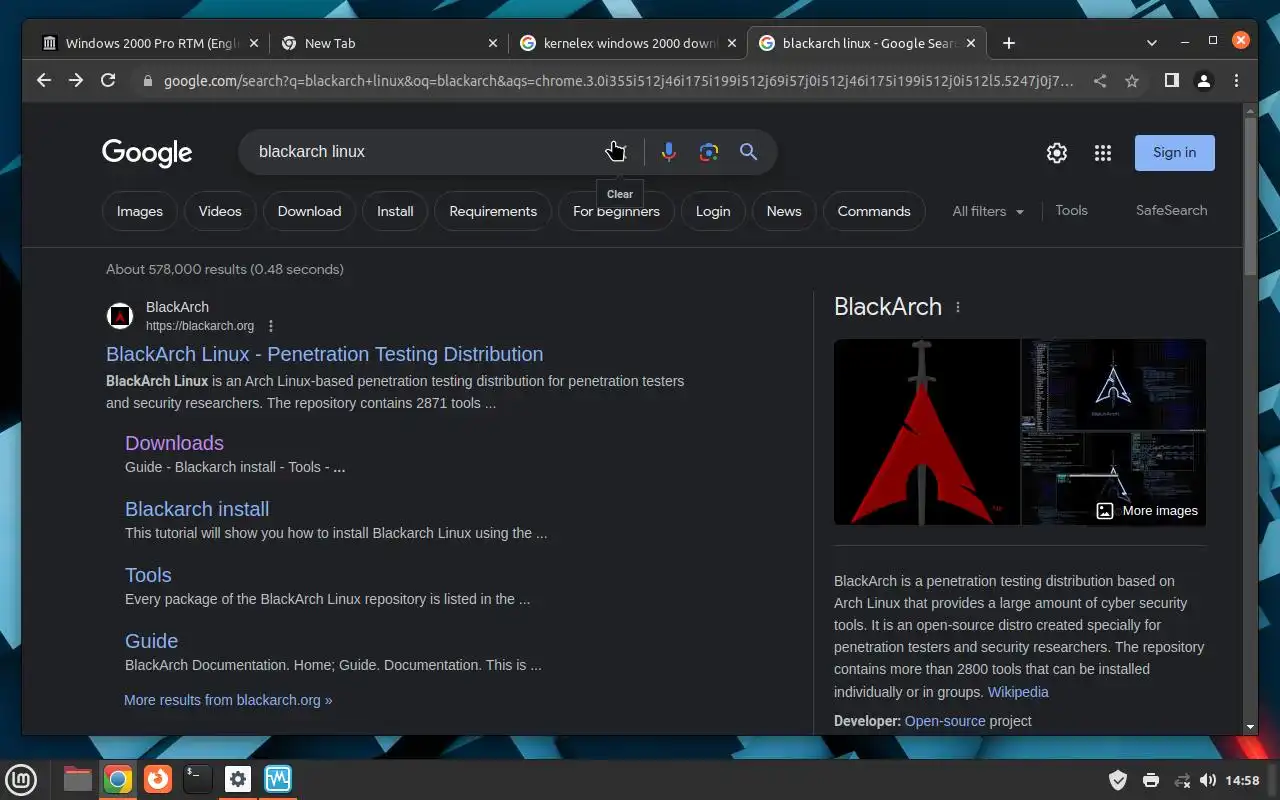The height and width of the screenshot is (800, 1280).
Task: Bookmark this page with the star icon
Action: coord(1132,81)
